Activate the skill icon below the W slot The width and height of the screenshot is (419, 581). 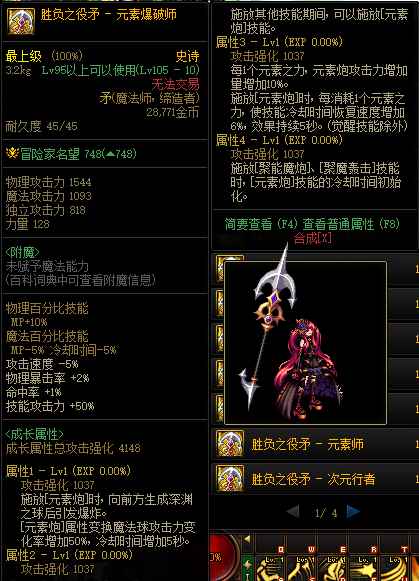click(300, 568)
